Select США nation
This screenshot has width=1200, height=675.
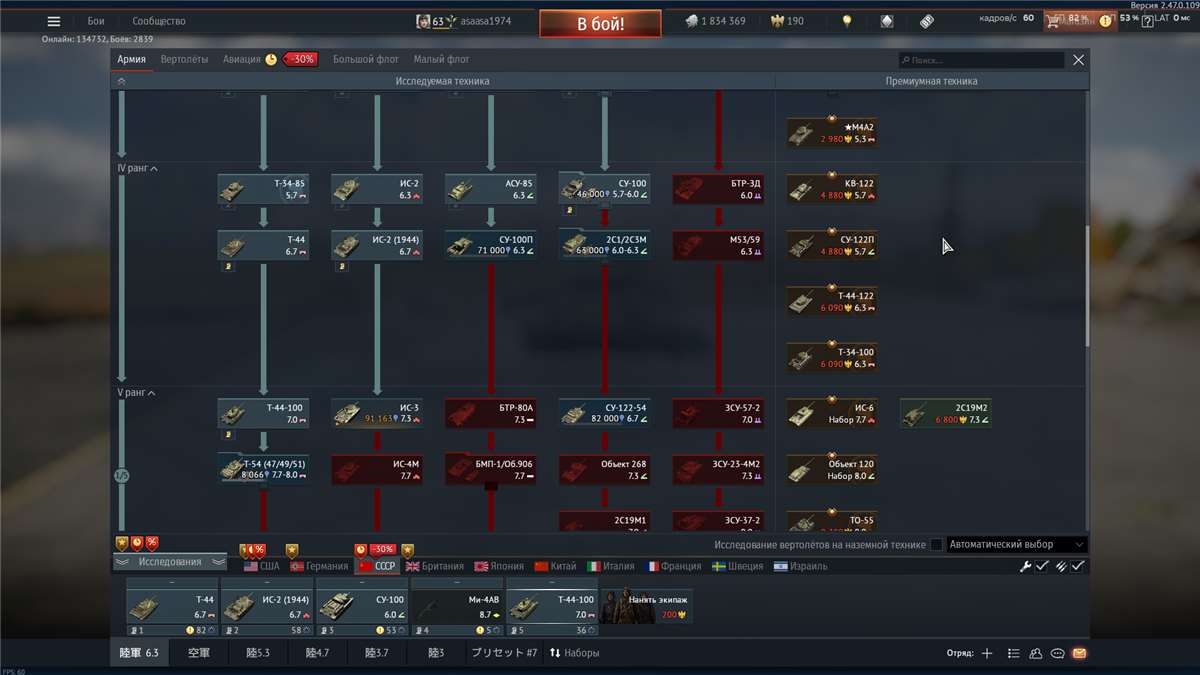coord(261,566)
